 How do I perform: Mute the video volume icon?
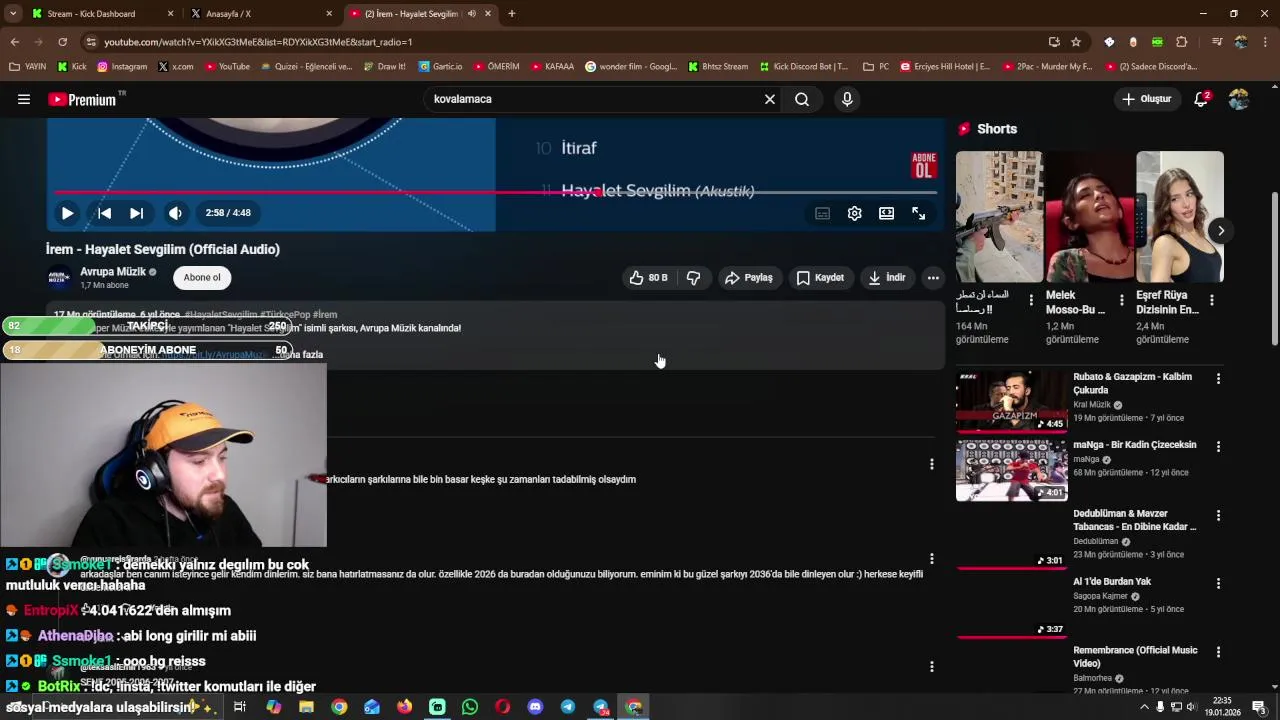(x=175, y=213)
